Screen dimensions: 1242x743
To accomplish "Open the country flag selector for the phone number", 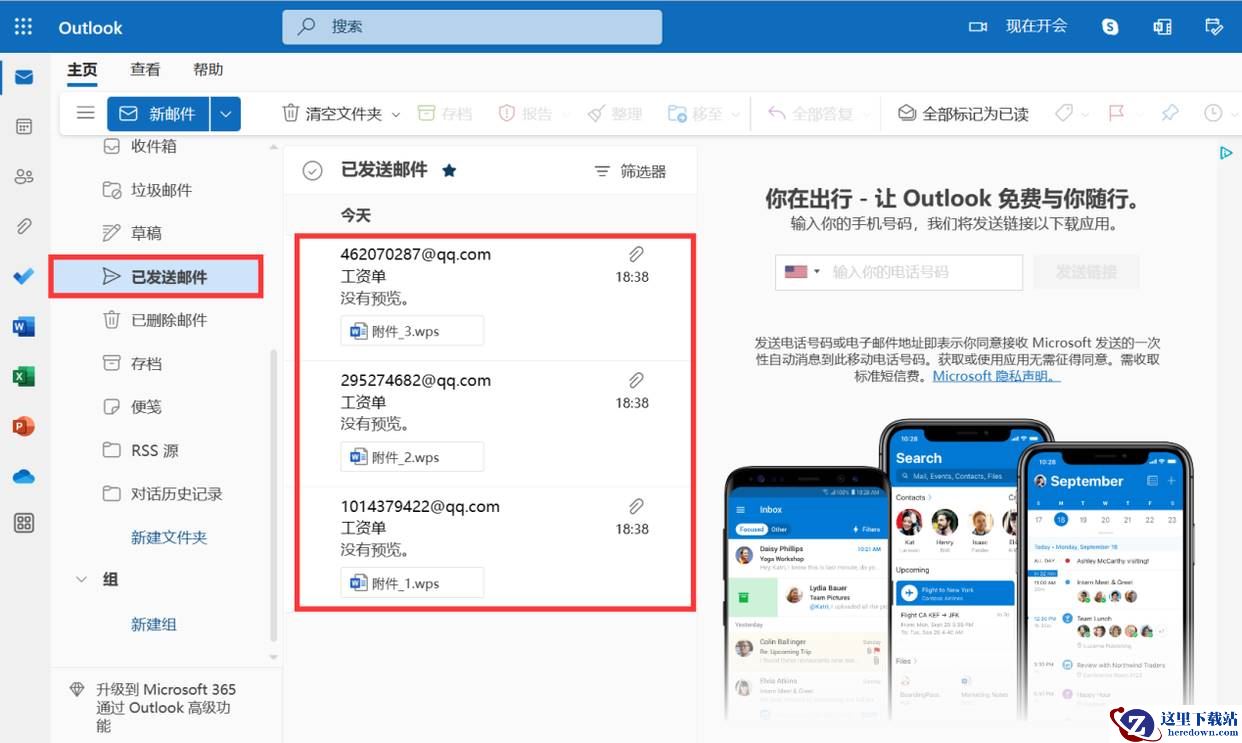I will [x=803, y=272].
